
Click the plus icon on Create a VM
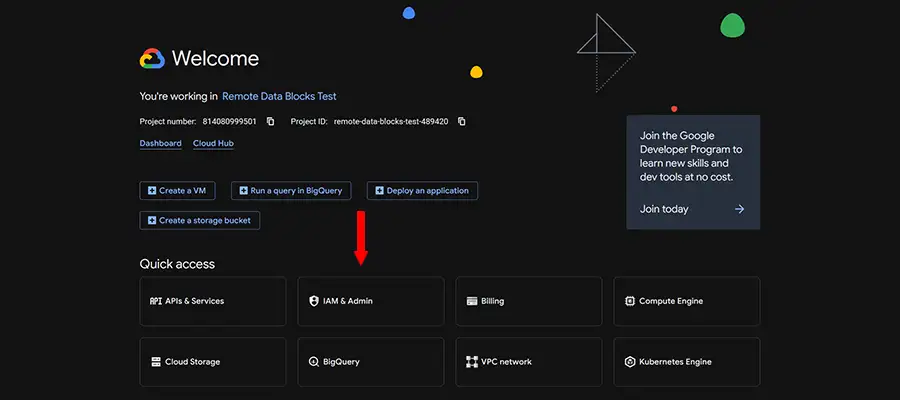point(152,191)
